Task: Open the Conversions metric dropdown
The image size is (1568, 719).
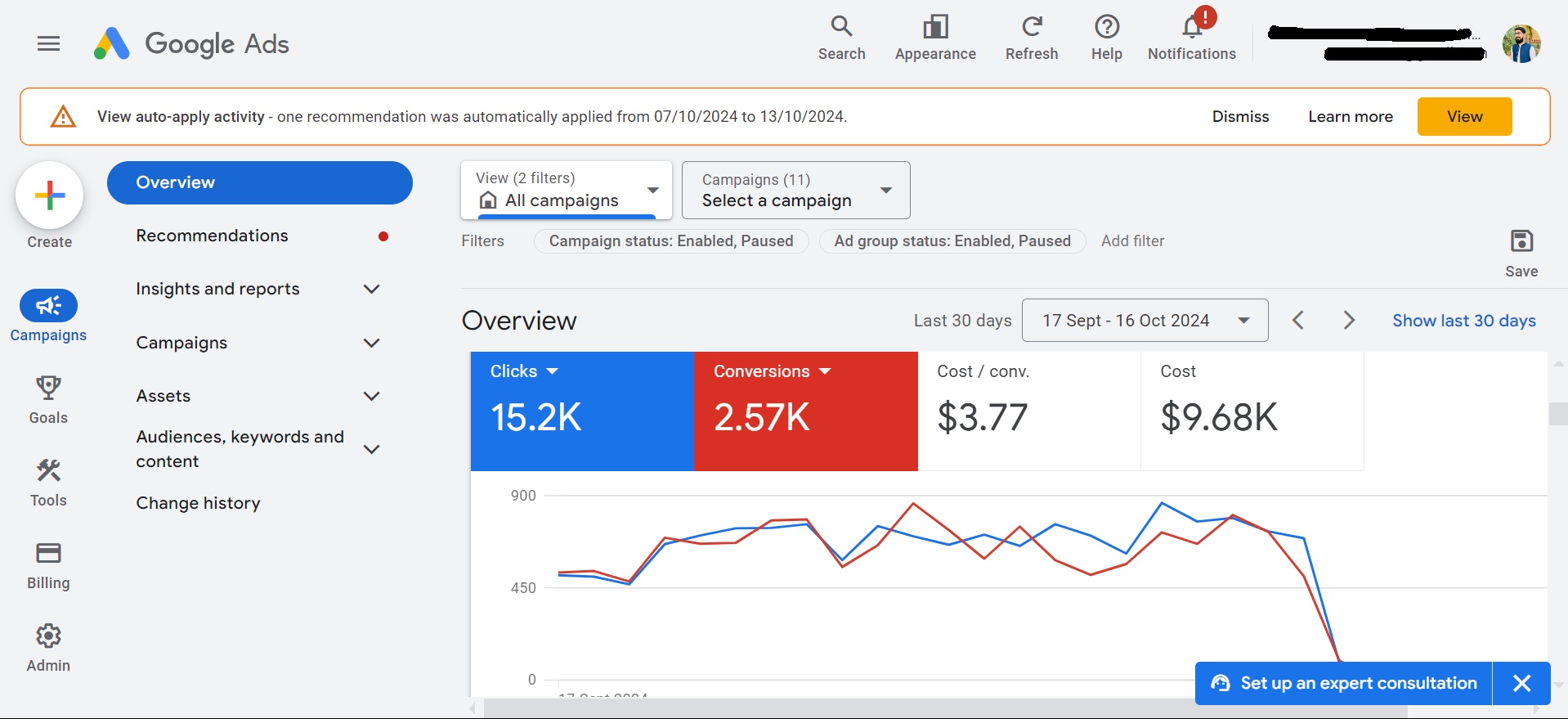Action: (x=772, y=371)
